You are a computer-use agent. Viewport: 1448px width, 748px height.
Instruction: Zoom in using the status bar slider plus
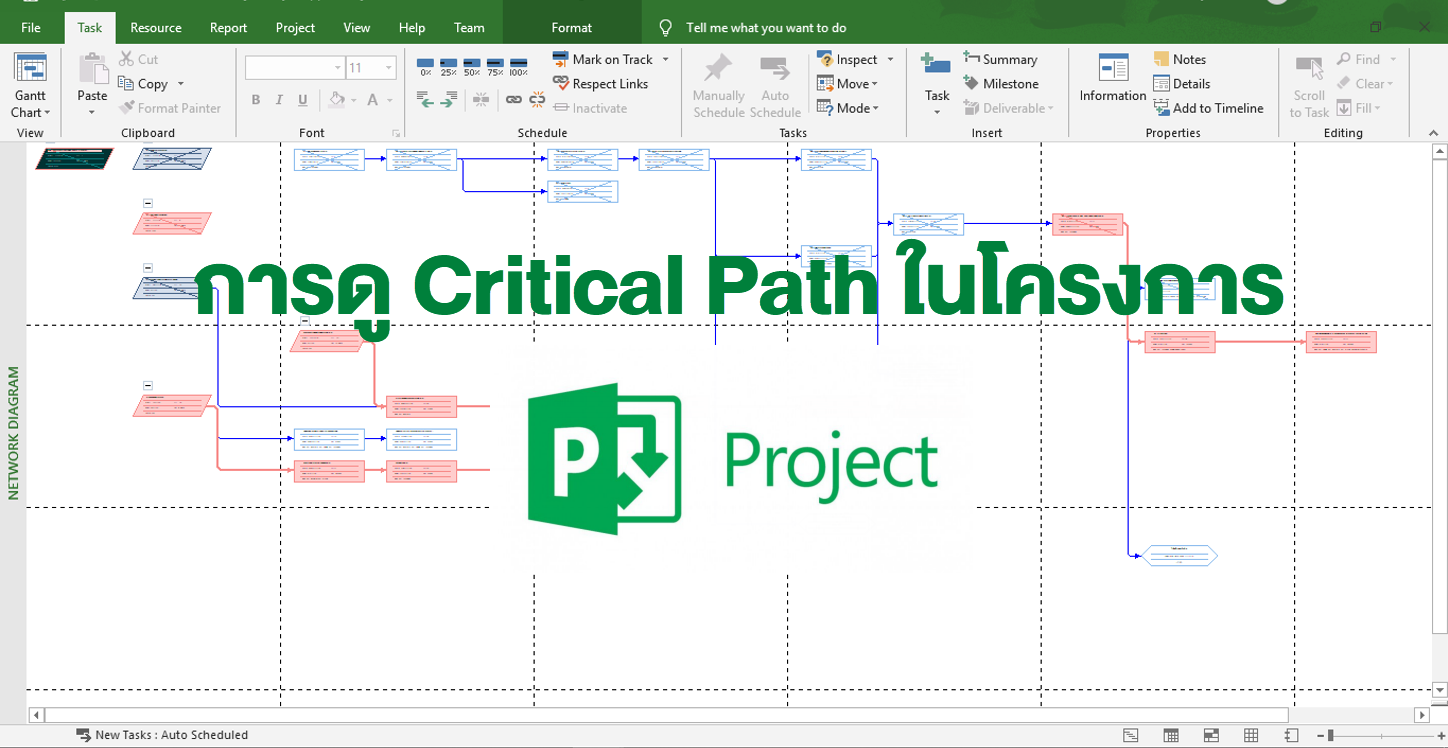click(1441, 735)
